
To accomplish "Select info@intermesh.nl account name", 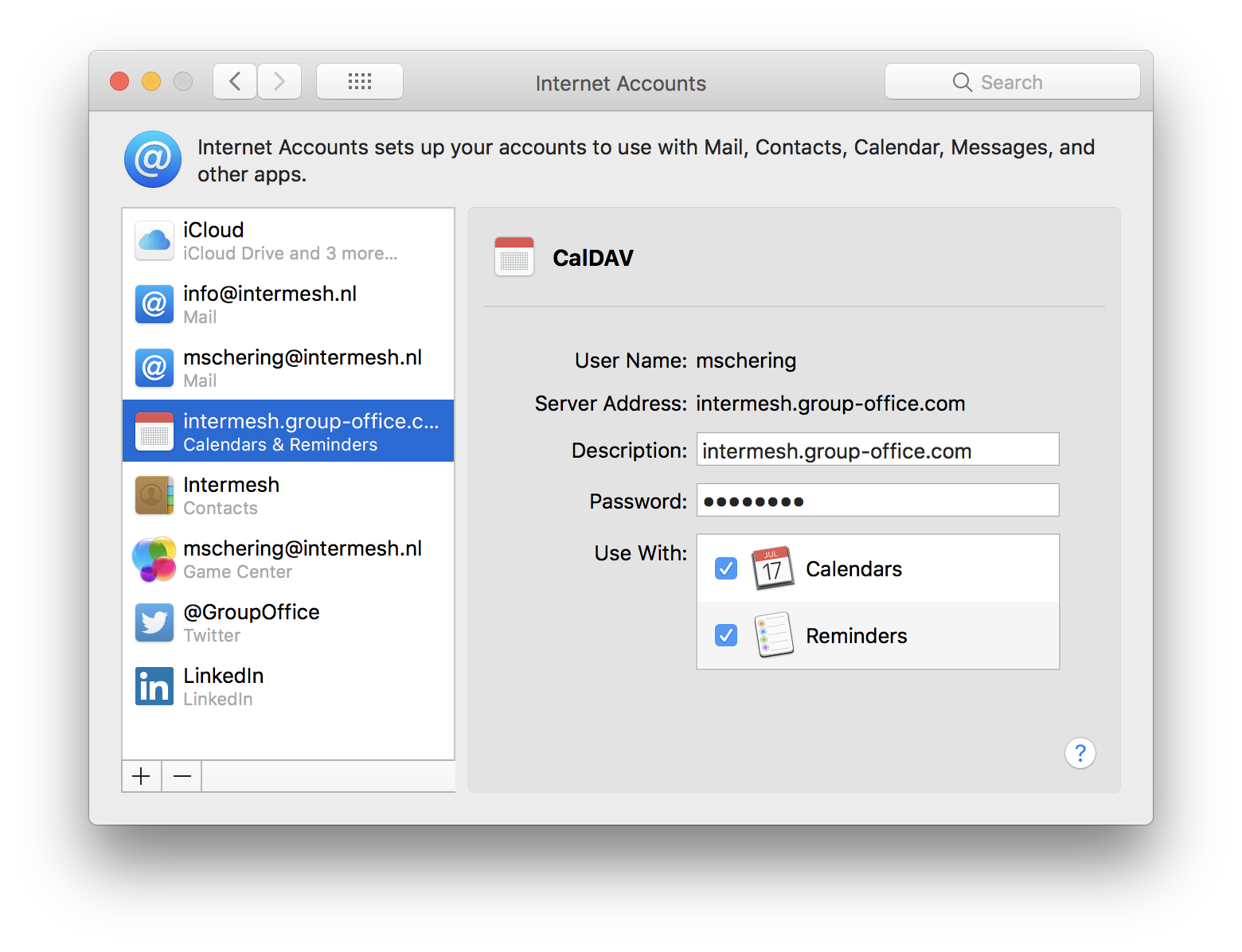I will click(270, 294).
